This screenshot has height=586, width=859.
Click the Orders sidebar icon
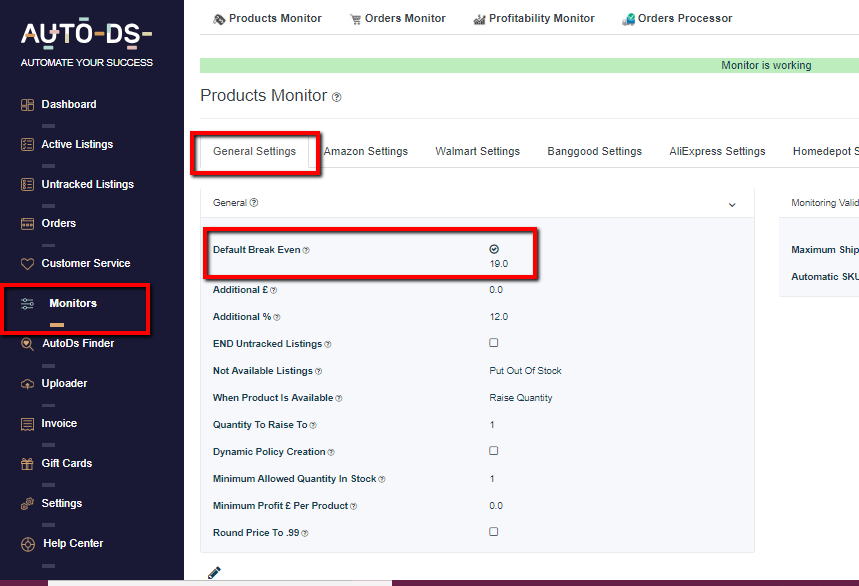pos(27,224)
